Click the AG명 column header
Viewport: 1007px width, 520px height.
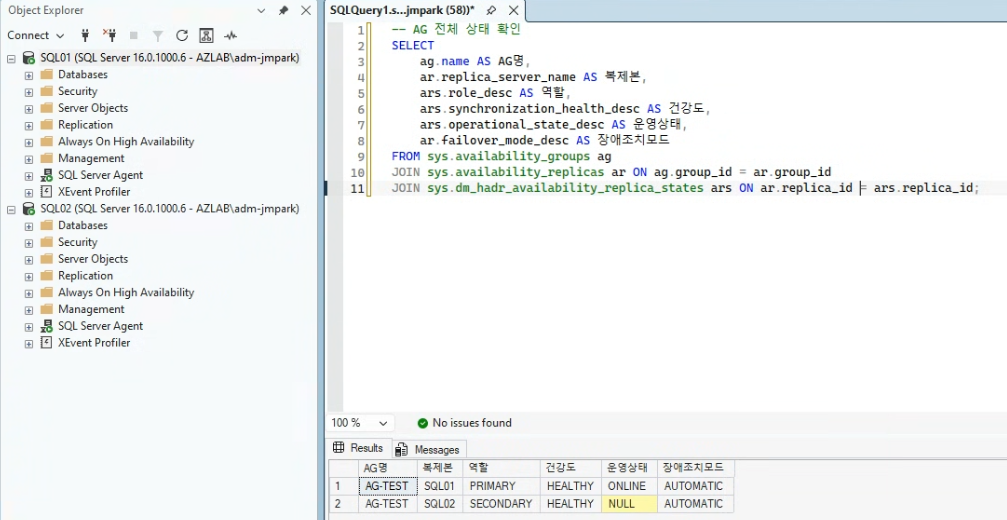click(387, 468)
